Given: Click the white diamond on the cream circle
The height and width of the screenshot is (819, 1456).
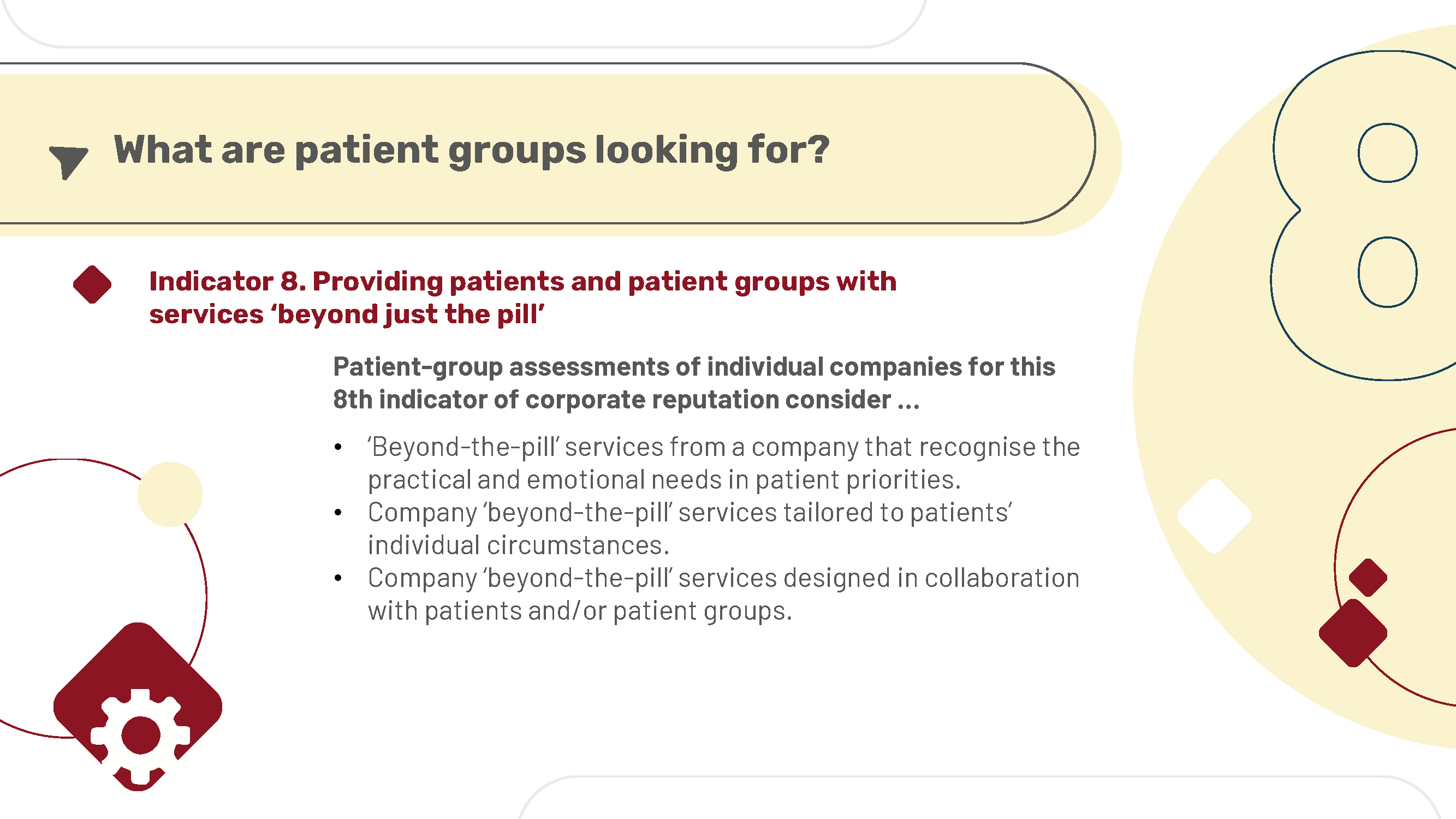Looking at the screenshot, I should tap(1214, 515).
